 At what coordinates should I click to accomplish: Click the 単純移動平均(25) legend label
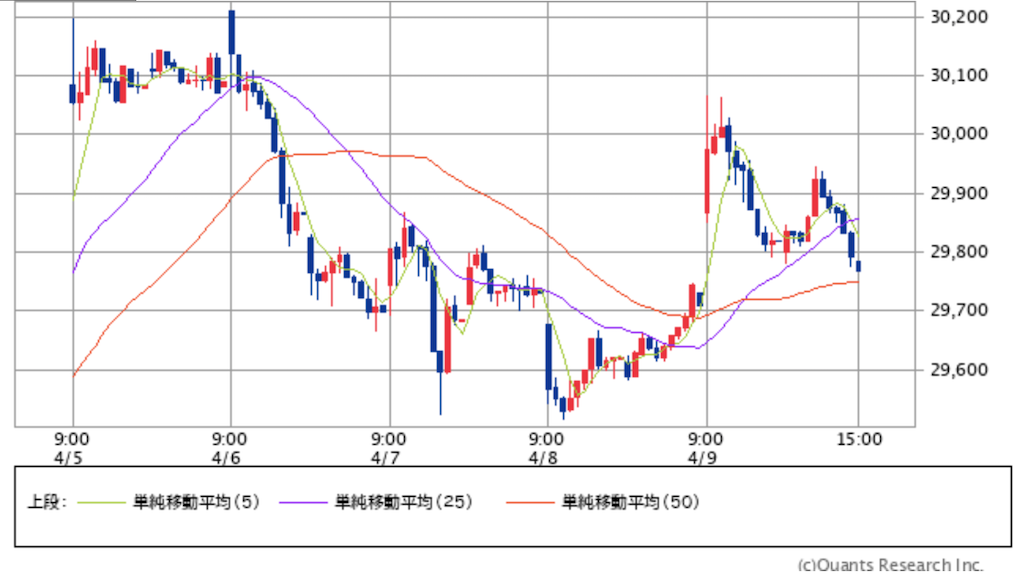[404, 502]
